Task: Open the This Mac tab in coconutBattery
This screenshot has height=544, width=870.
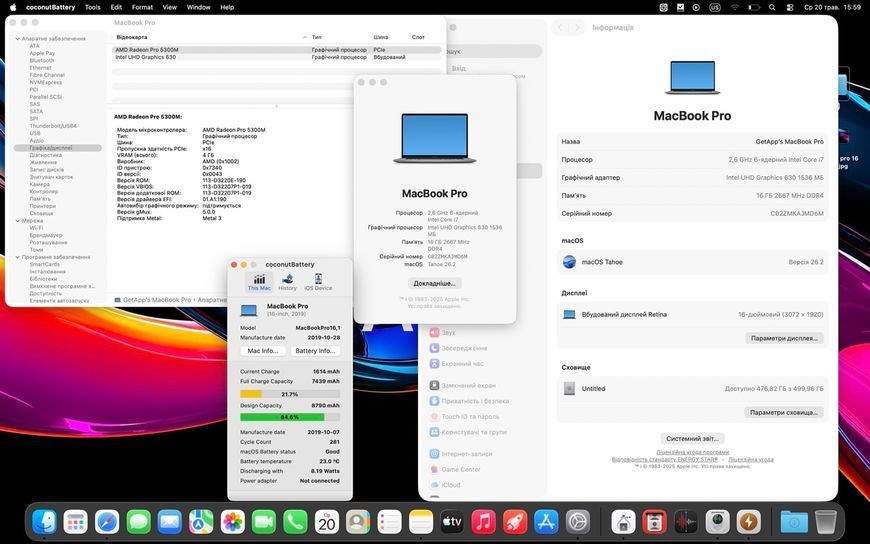Action: 259,282
